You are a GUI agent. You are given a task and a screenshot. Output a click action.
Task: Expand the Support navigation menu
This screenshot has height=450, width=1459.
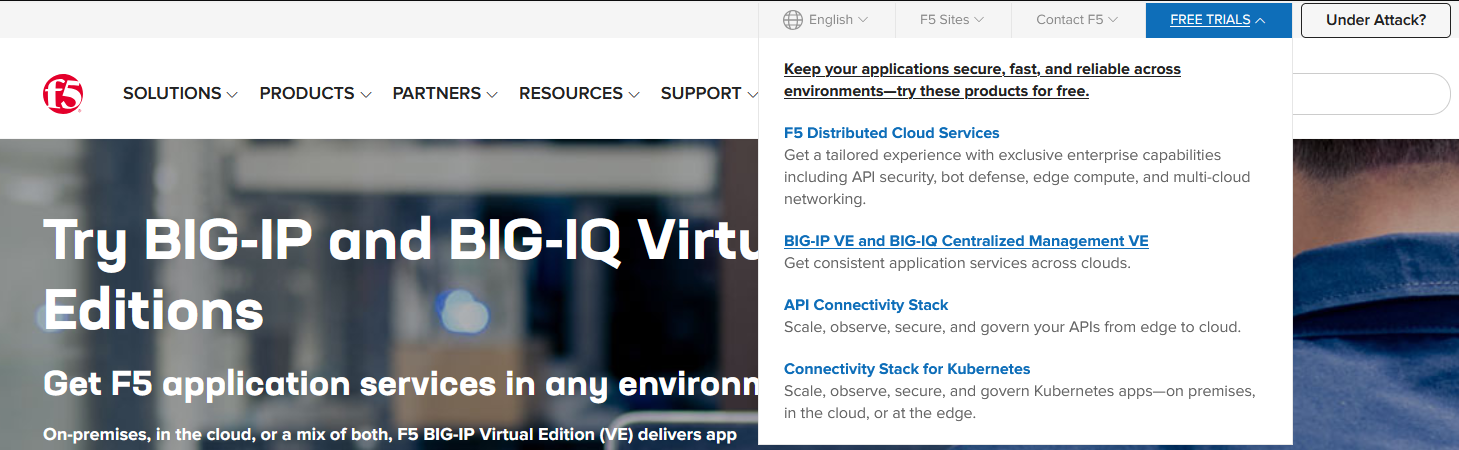pyautogui.click(x=701, y=93)
